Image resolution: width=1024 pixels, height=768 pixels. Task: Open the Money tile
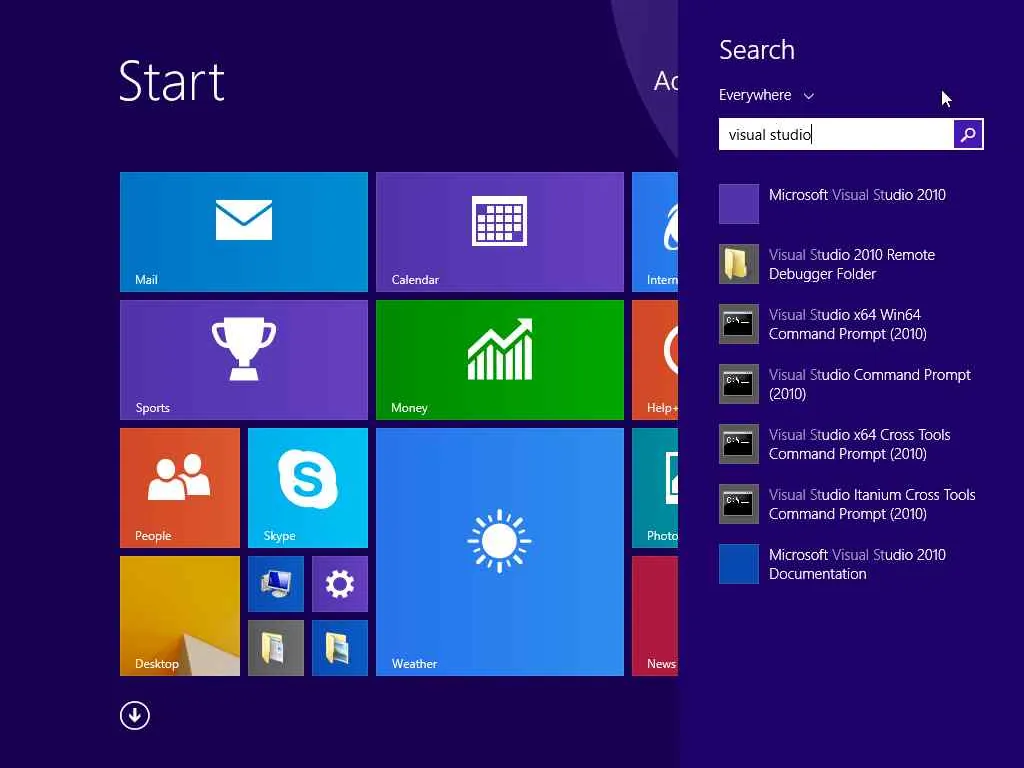point(500,360)
